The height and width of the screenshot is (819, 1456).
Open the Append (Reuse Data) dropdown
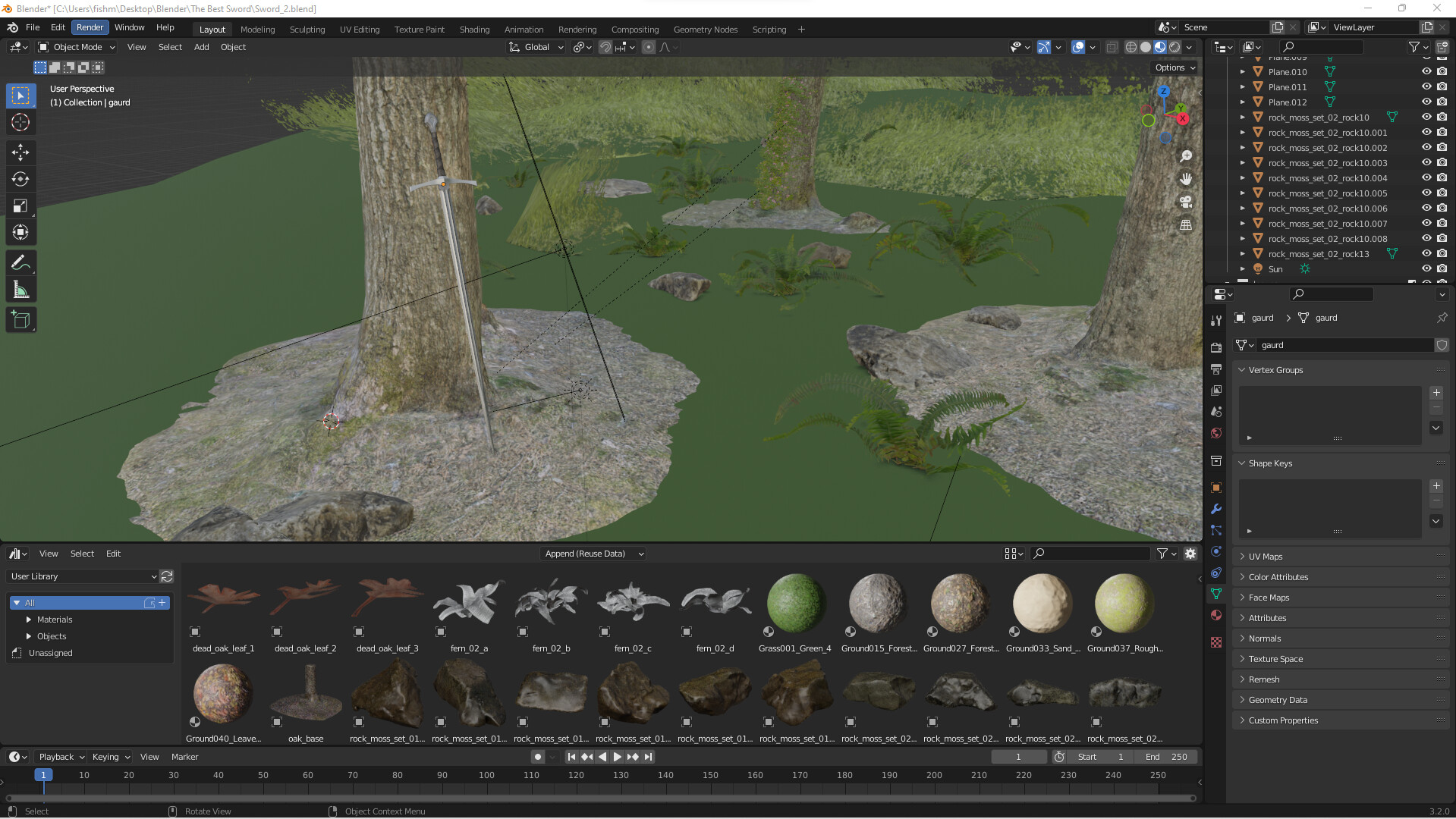[593, 554]
